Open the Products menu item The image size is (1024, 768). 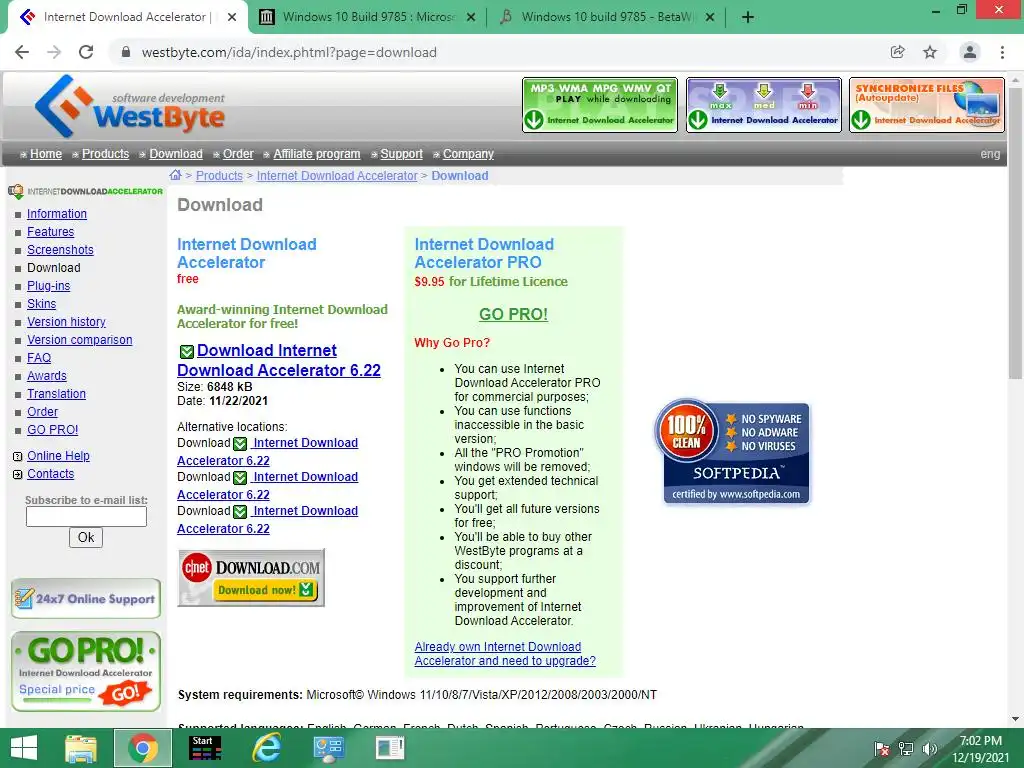point(105,154)
